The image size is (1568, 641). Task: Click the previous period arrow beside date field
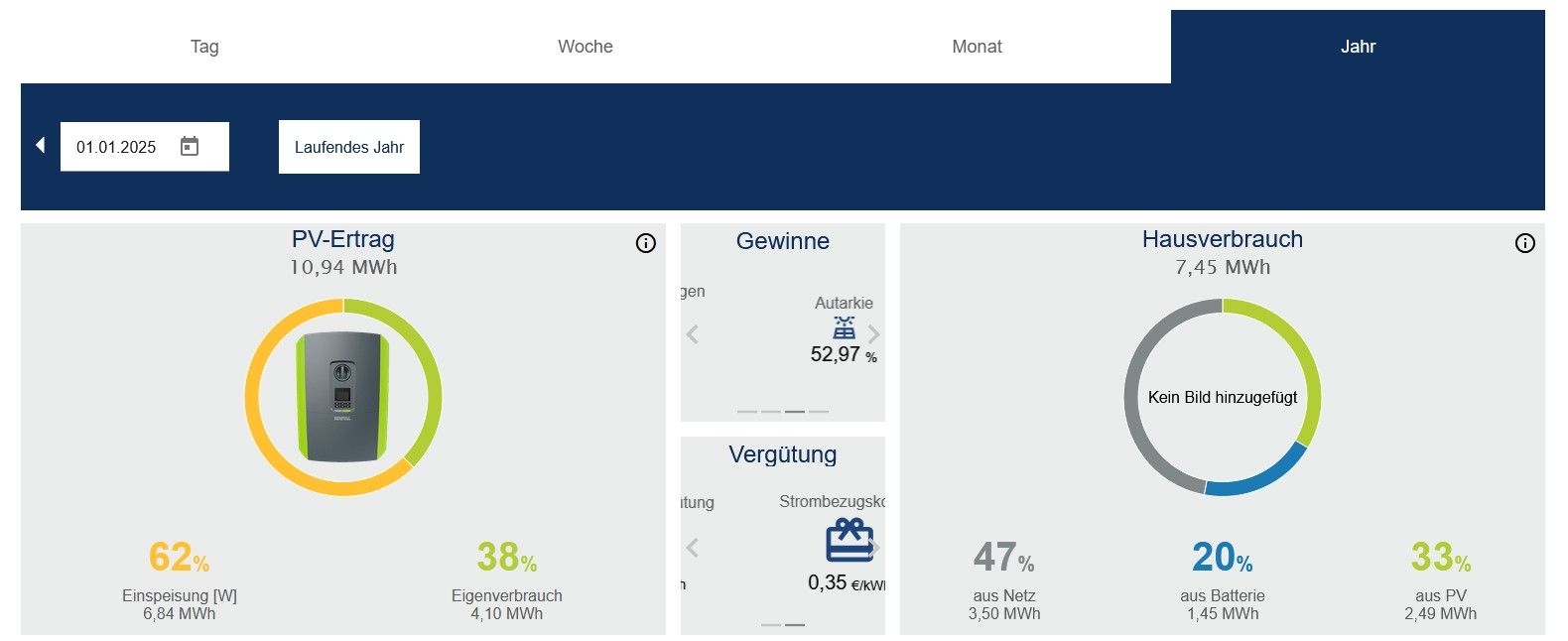pyautogui.click(x=40, y=145)
